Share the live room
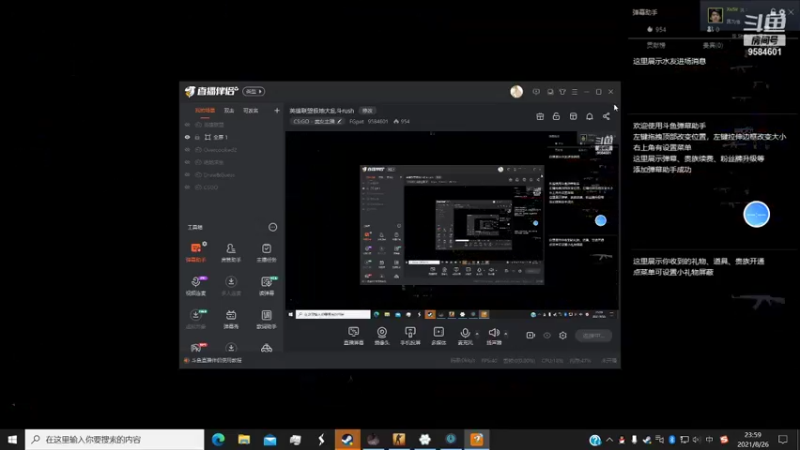The height and width of the screenshot is (450, 800). 606,116
